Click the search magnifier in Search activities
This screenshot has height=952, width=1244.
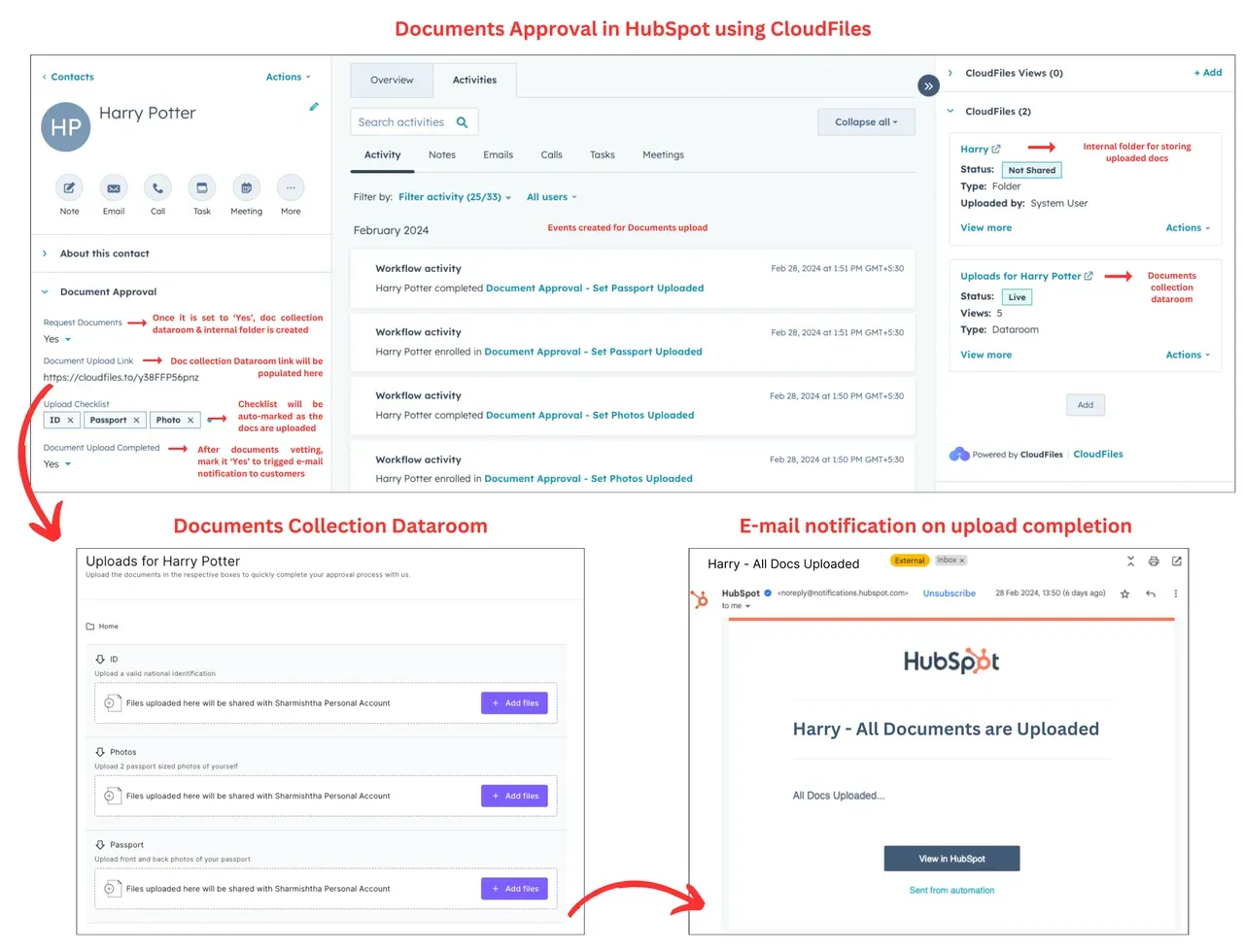(x=463, y=122)
